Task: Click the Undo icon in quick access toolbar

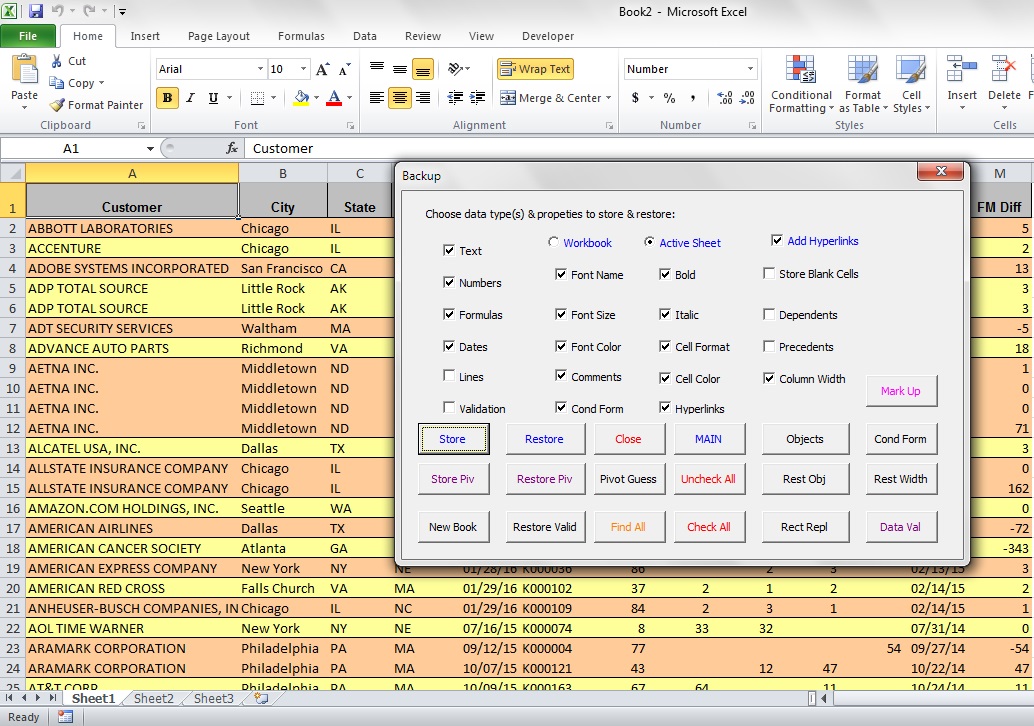Action: (x=57, y=11)
